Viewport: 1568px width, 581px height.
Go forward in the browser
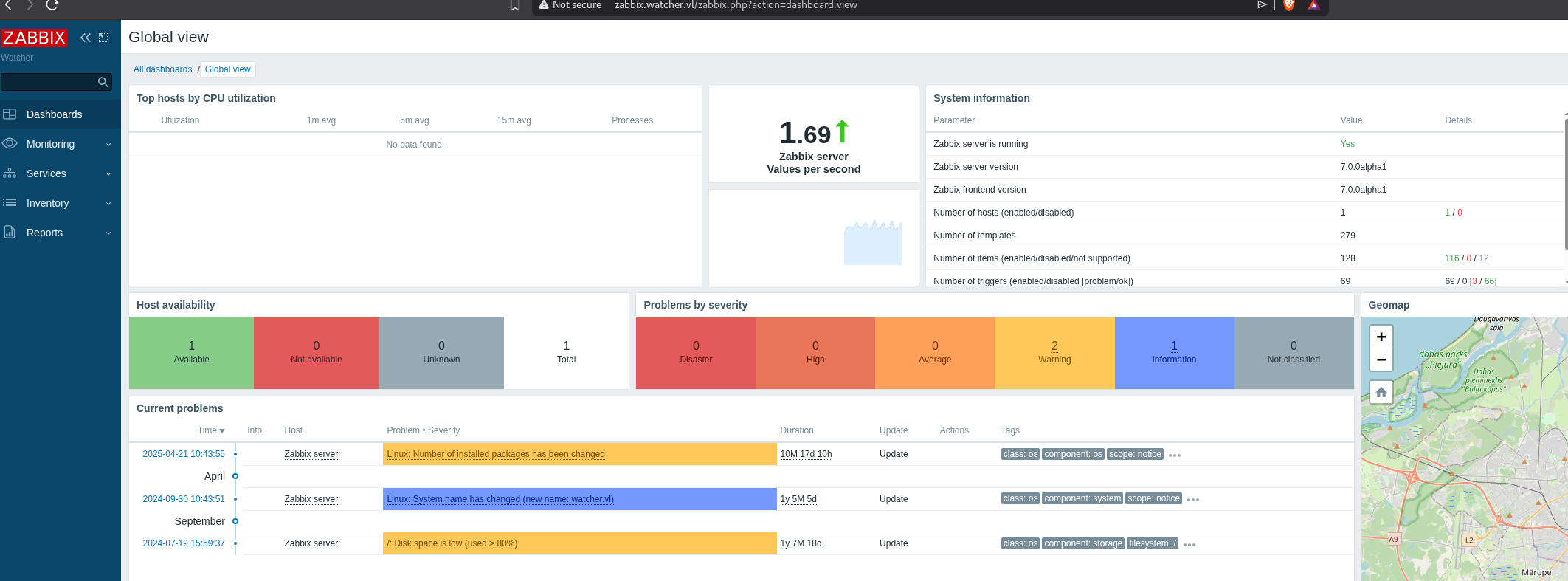click(x=30, y=5)
